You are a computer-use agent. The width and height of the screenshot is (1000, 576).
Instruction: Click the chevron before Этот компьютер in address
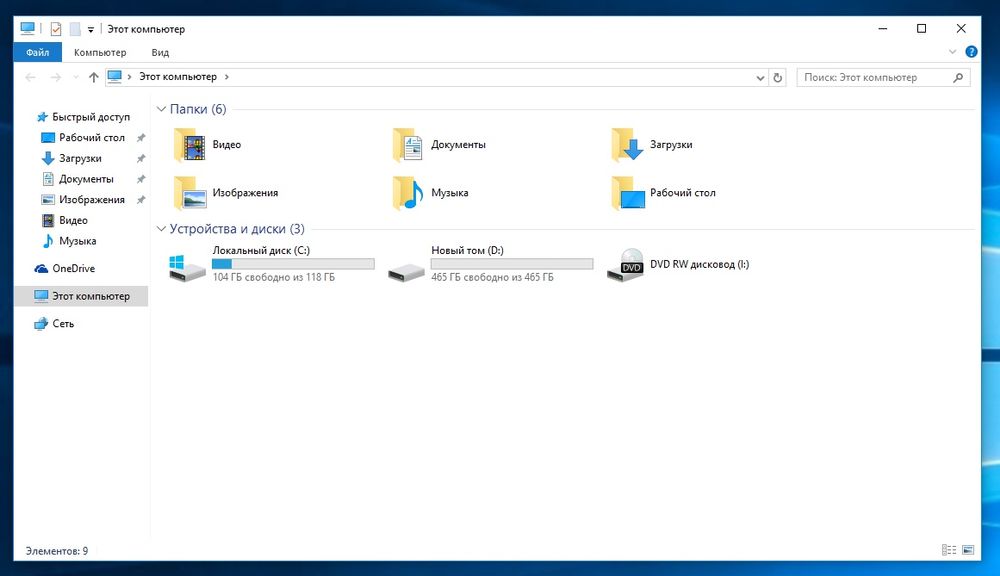coord(129,77)
